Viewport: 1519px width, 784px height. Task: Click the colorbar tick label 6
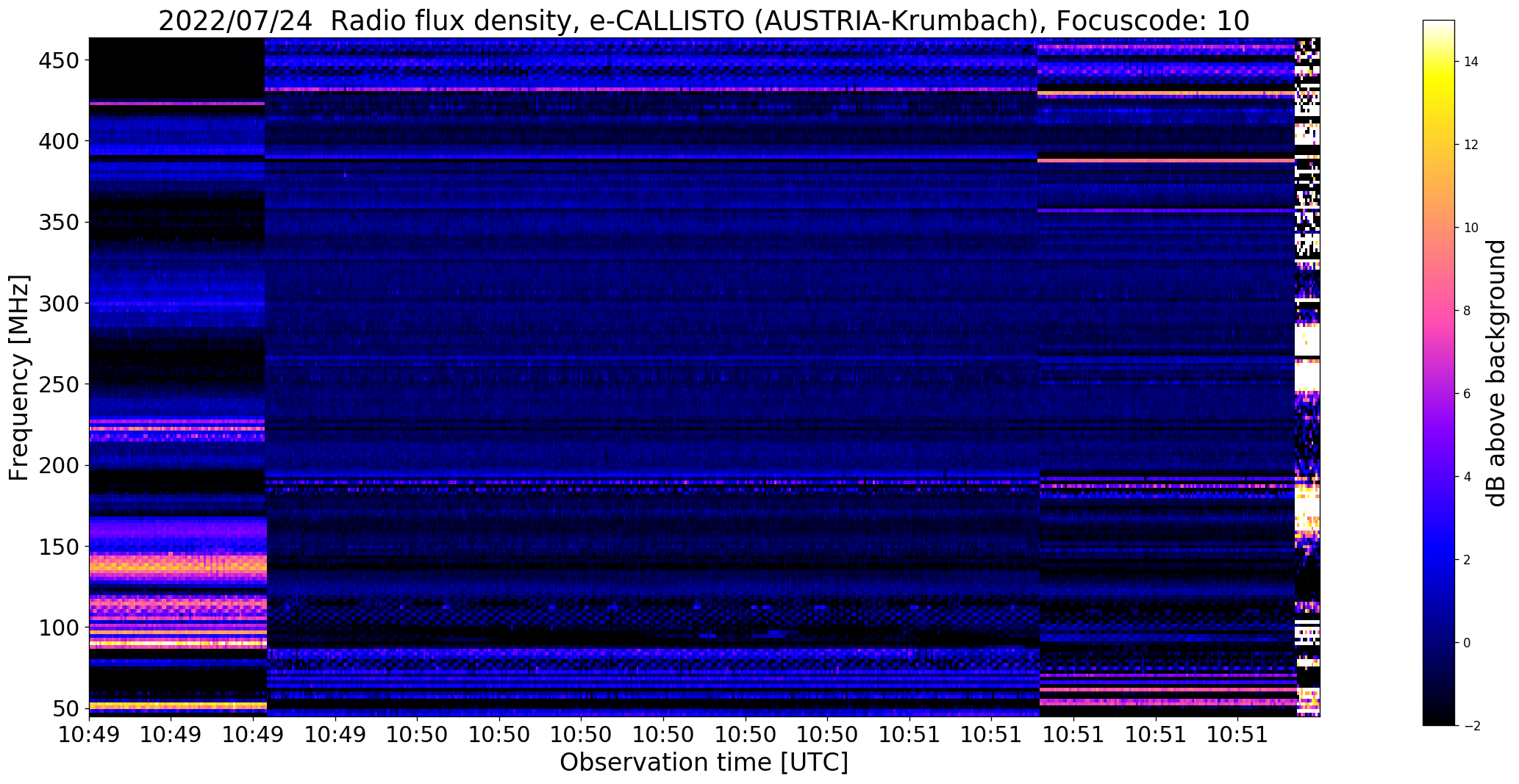(1467, 394)
